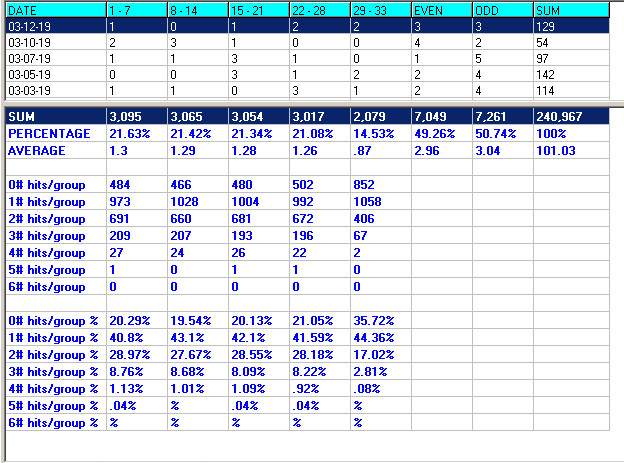Click the 3# hits/group % row label
The image size is (624, 463).
53,372
